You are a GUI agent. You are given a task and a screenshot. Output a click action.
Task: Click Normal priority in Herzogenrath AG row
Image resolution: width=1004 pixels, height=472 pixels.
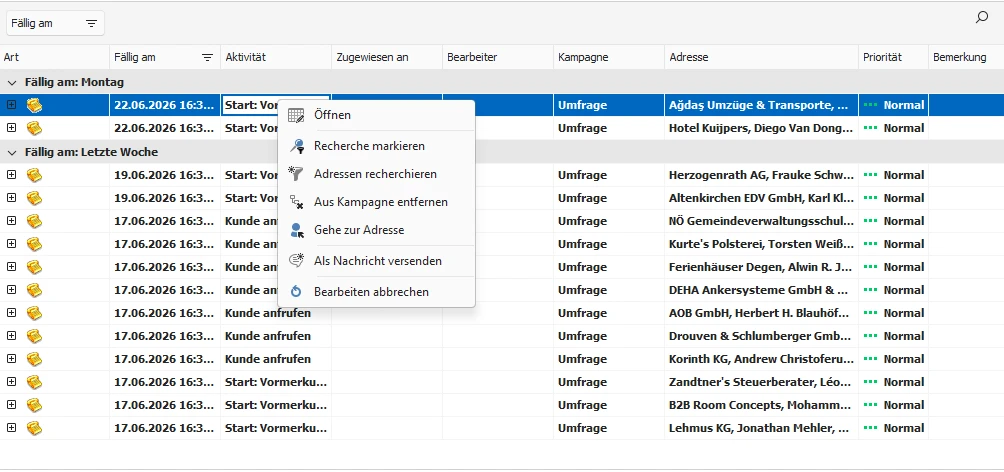(x=903, y=175)
